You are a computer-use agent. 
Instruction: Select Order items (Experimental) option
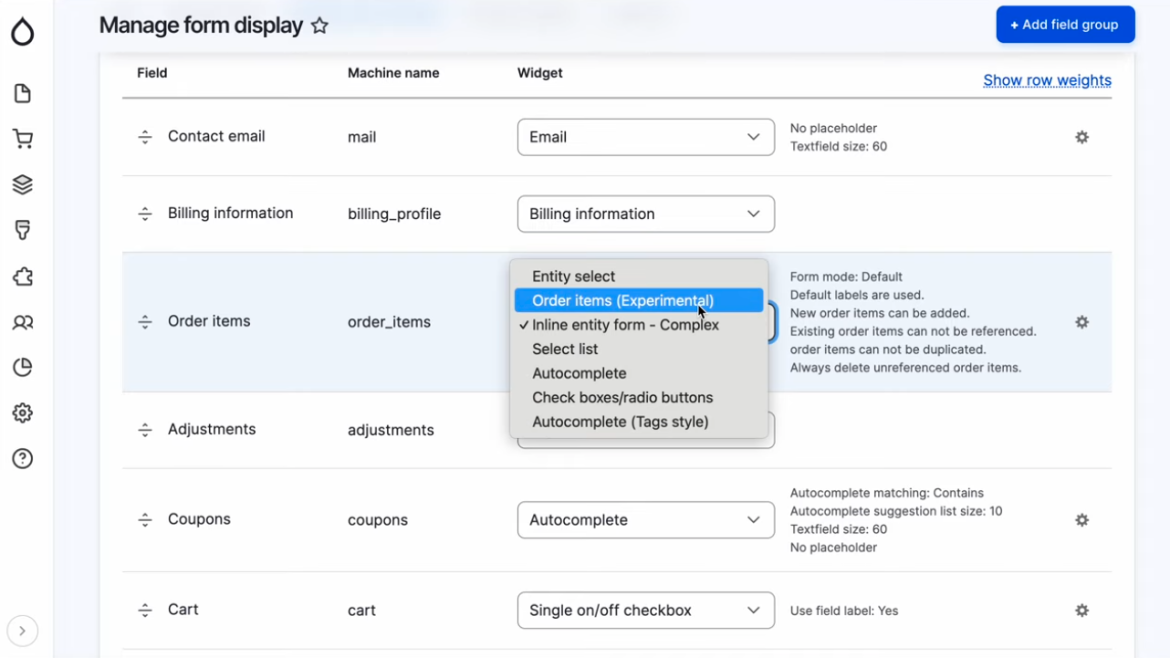point(623,301)
